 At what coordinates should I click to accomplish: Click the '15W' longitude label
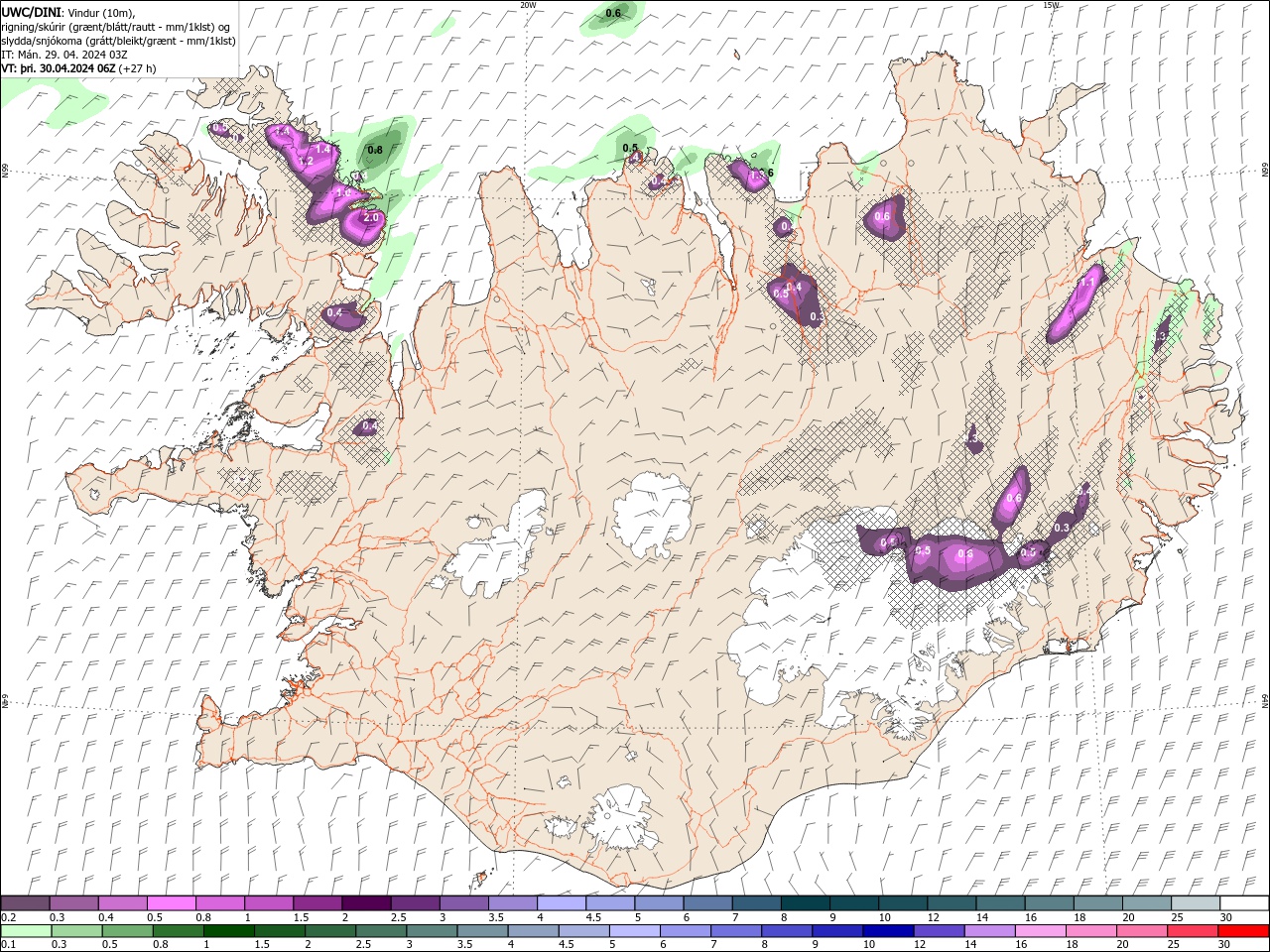pyautogui.click(x=1051, y=5)
